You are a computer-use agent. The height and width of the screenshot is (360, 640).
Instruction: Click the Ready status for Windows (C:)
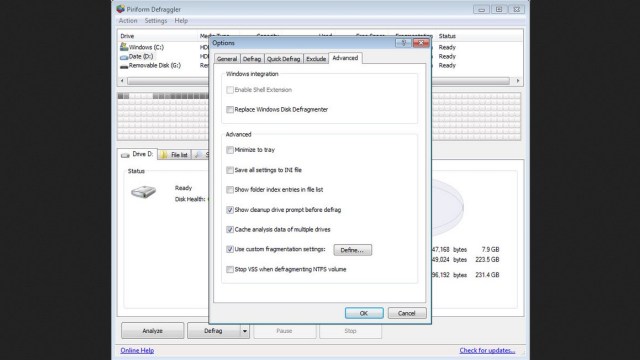pyautogui.click(x=447, y=47)
